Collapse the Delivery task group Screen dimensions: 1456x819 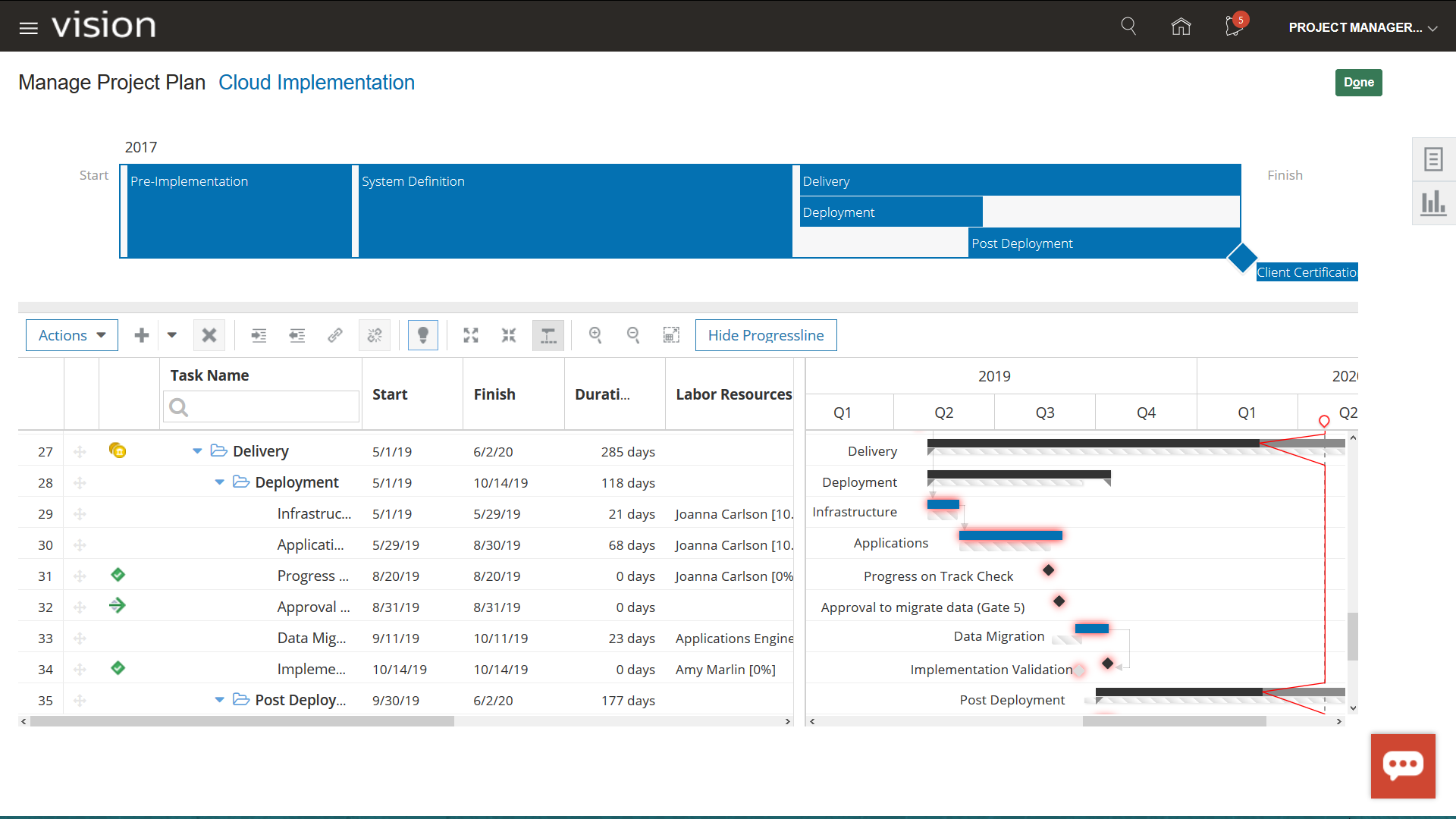pyautogui.click(x=197, y=451)
